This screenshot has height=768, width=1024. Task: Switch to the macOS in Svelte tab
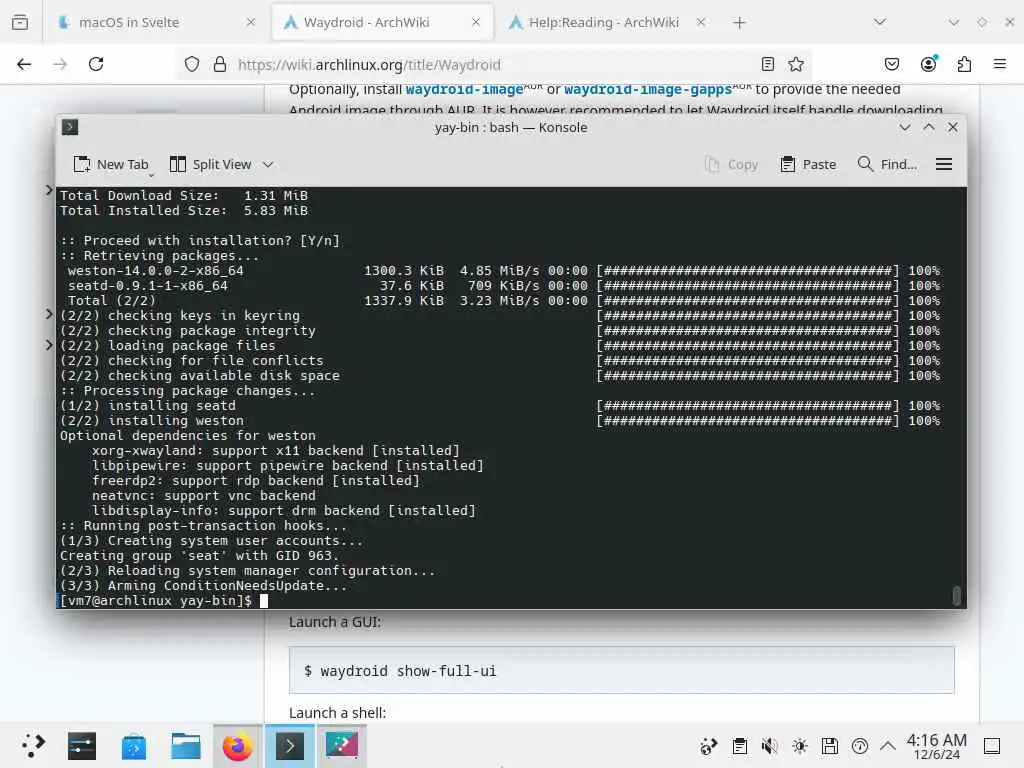[x=157, y=22]
